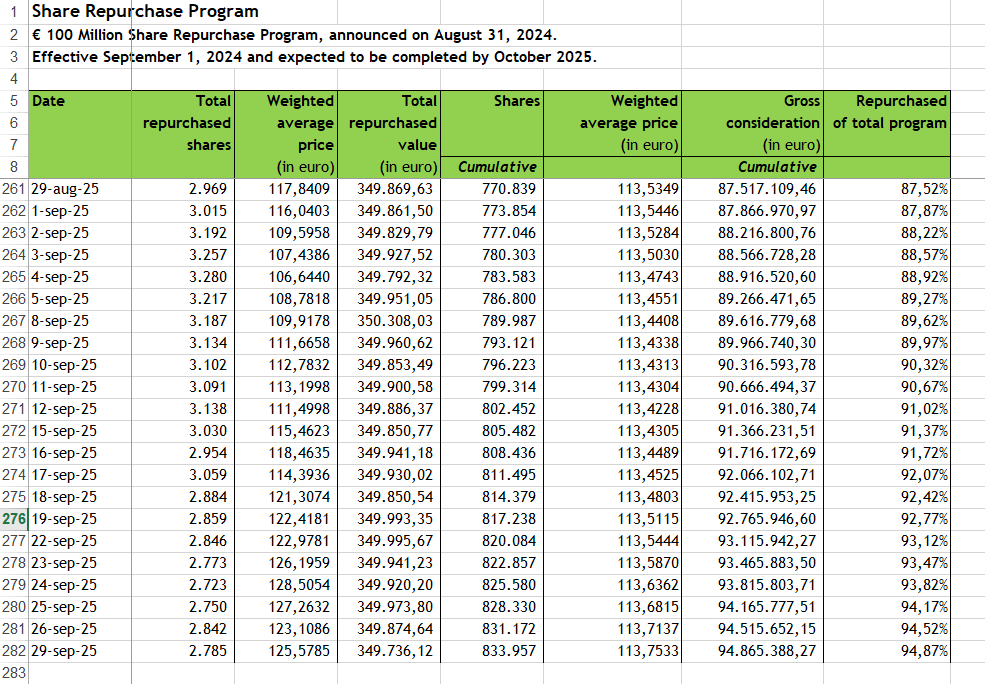The height and width of the screenshot is (684, 985).
Task: Select repurchased shares value 2.969
Action: click(208, 189)
